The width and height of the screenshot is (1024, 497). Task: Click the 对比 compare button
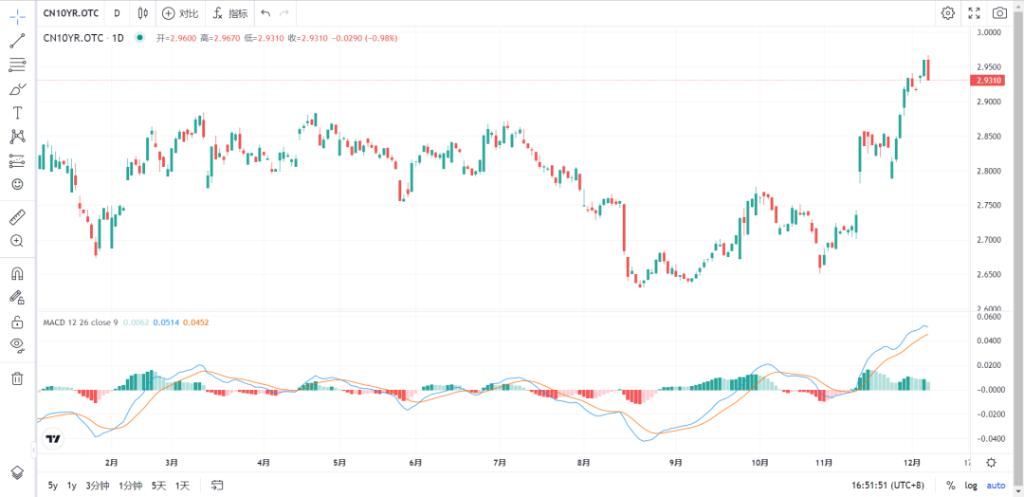pyautogui.click(x=181, y=13)
